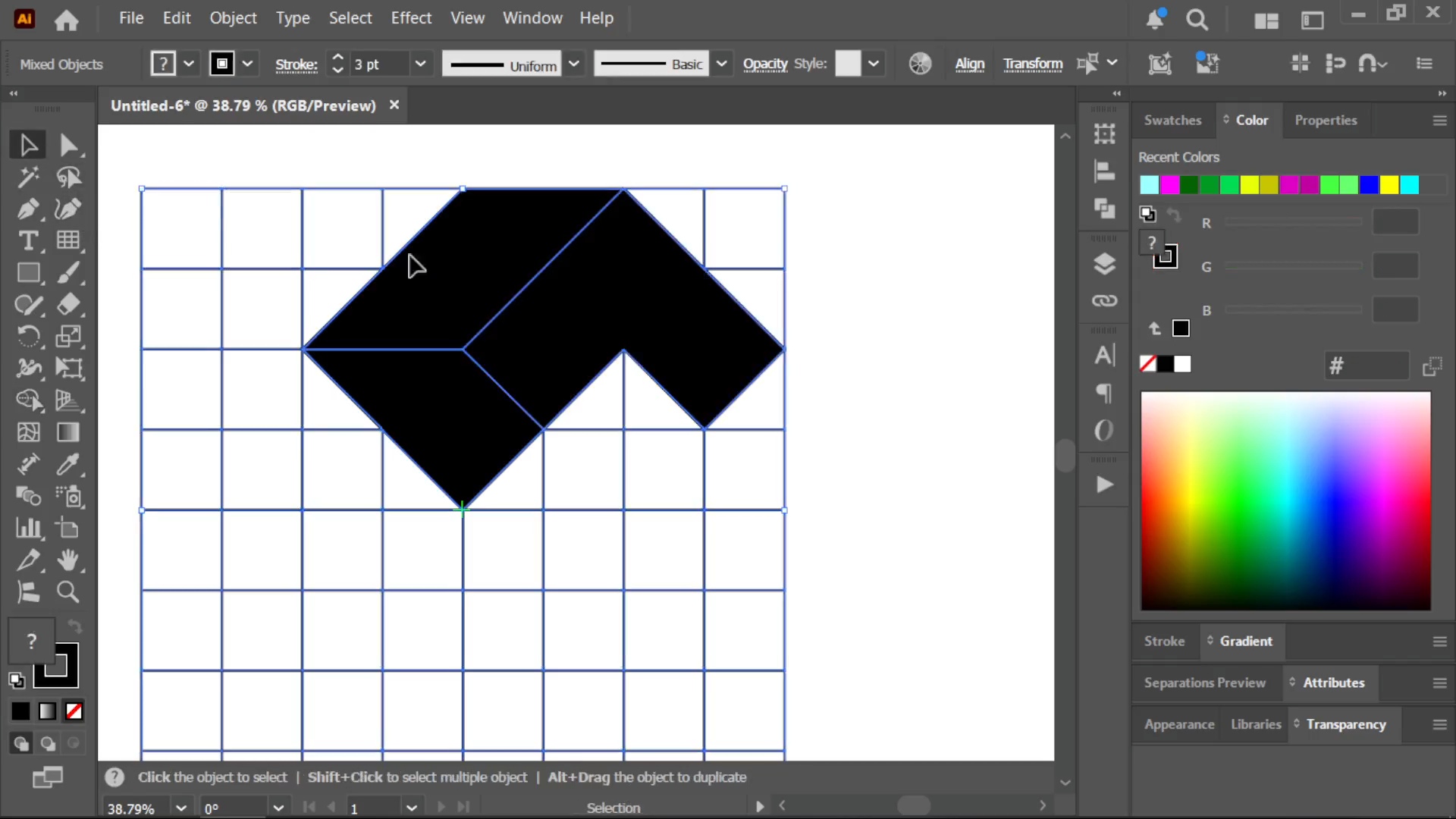This screenshot has height=819, width=1456.
Task: Select the Rectangle tool
Action: (x=28, y=273)
